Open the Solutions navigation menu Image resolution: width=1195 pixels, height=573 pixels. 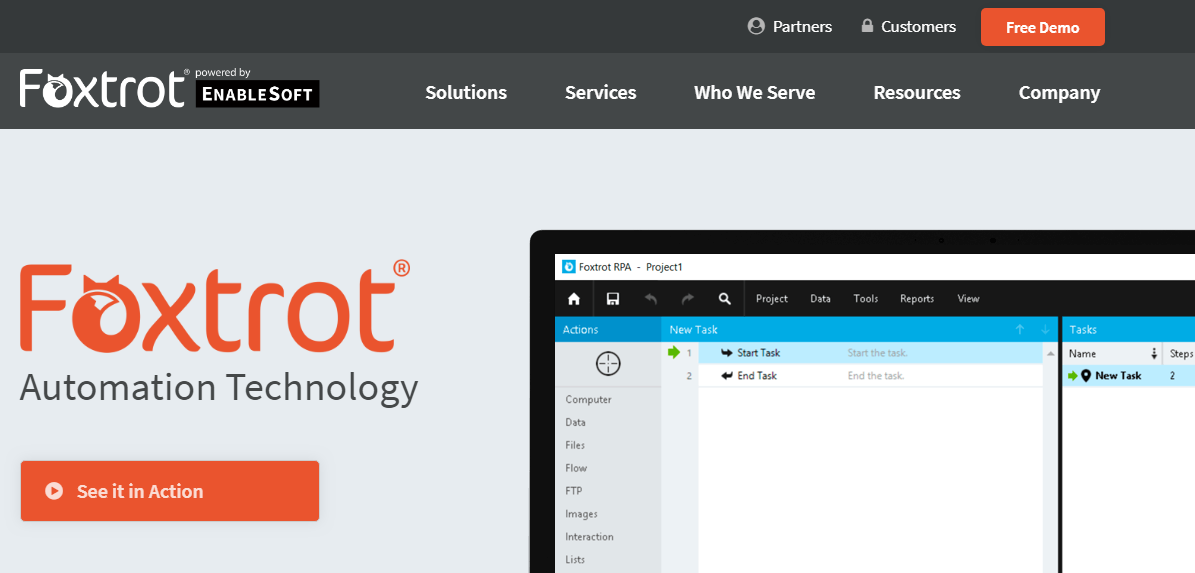click(x=466, y=92)
